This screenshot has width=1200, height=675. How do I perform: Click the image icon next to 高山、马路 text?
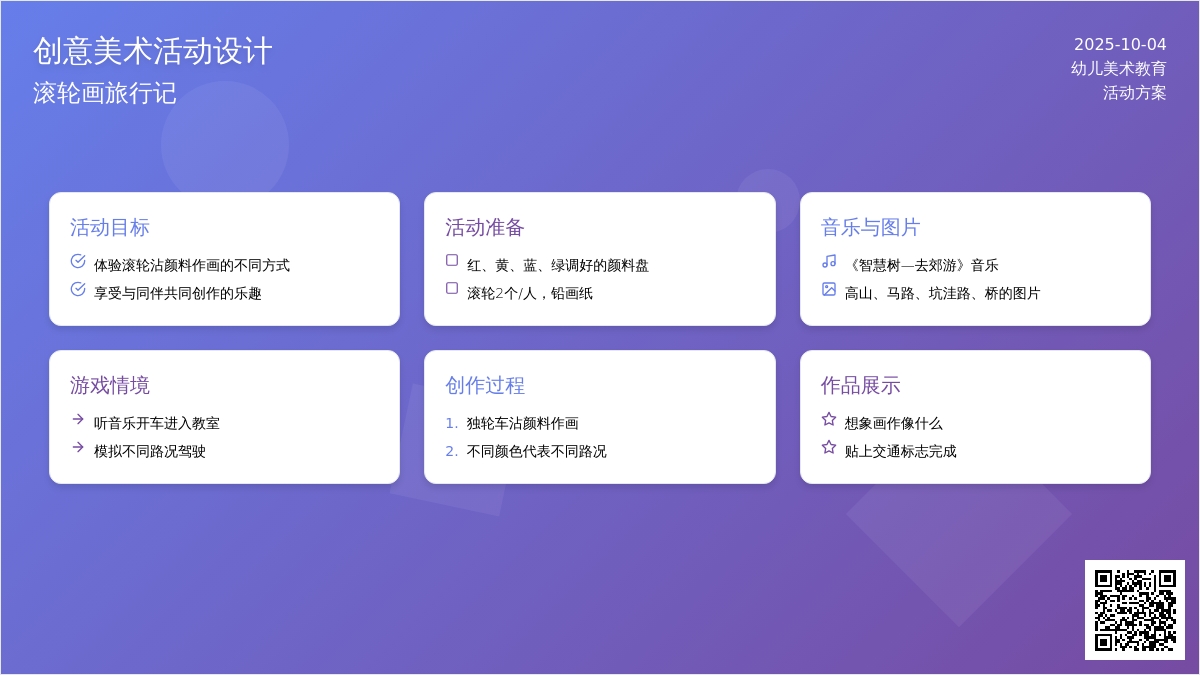(x=829, y=289)
